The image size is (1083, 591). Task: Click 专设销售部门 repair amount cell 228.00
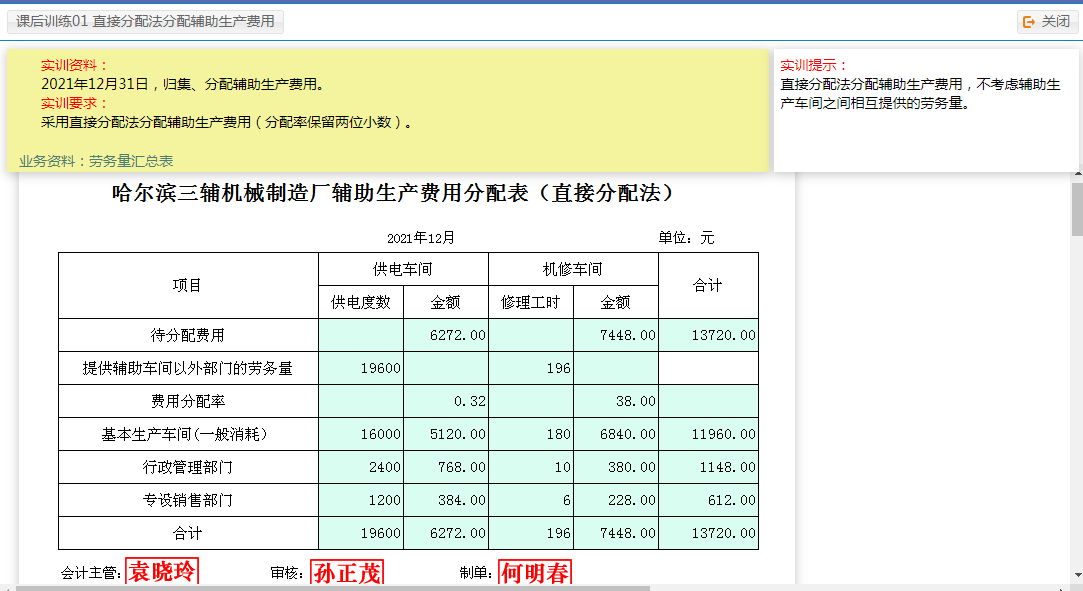(616, 501)
